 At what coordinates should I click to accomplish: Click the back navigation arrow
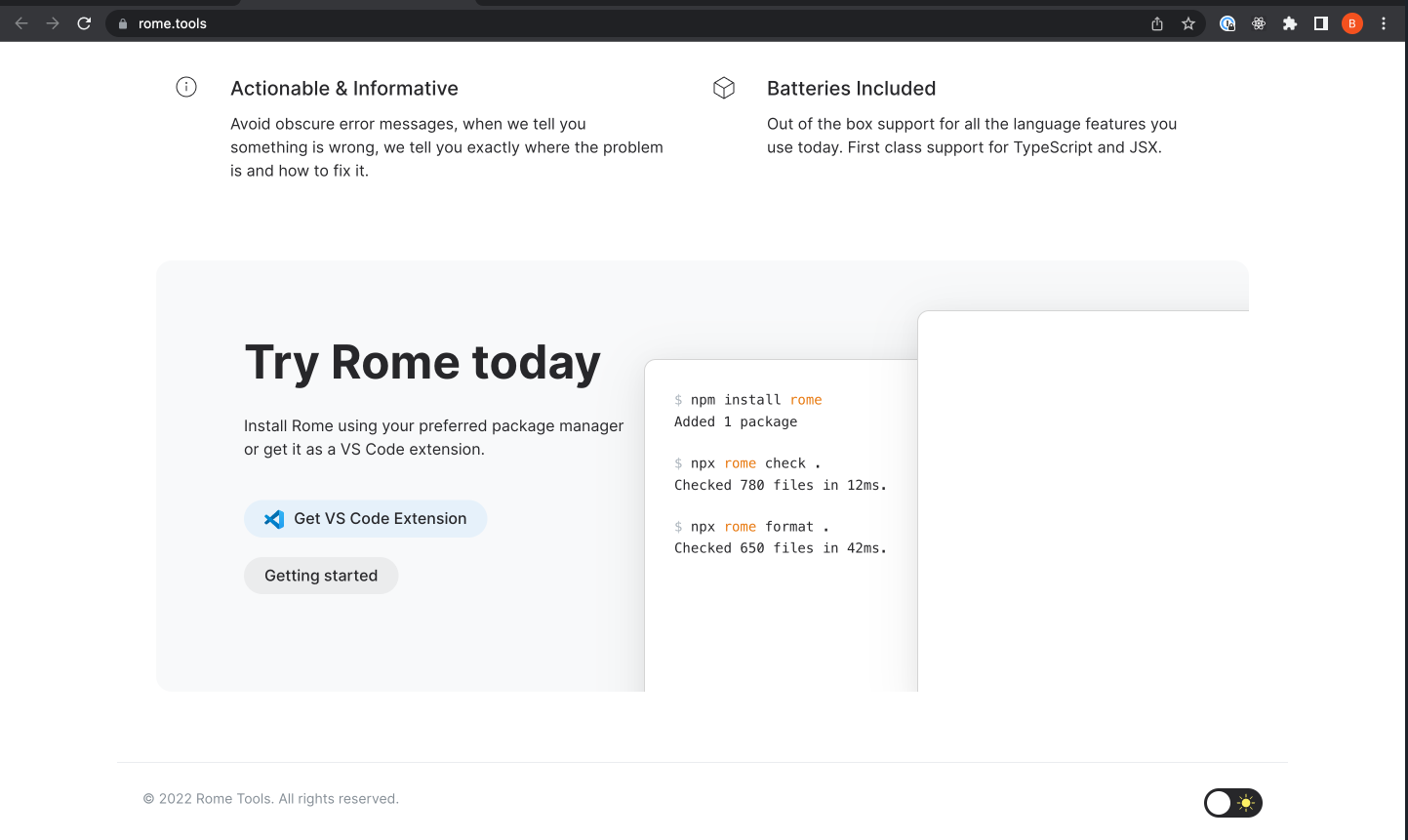click(x=21, y=22)
